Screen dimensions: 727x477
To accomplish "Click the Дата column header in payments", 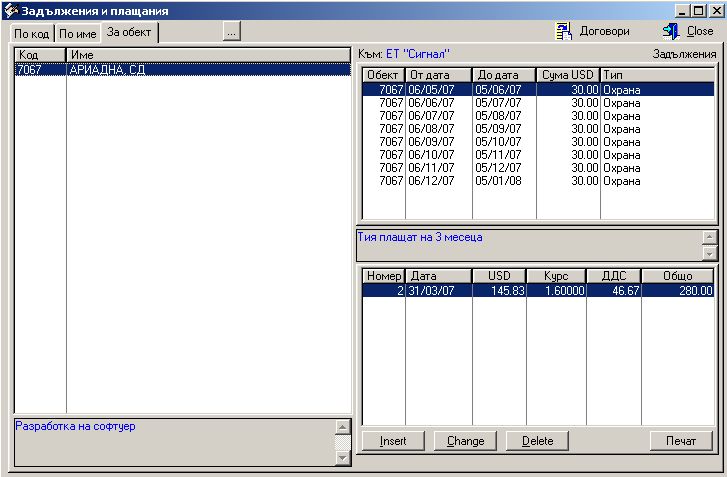I will [439, 276].
